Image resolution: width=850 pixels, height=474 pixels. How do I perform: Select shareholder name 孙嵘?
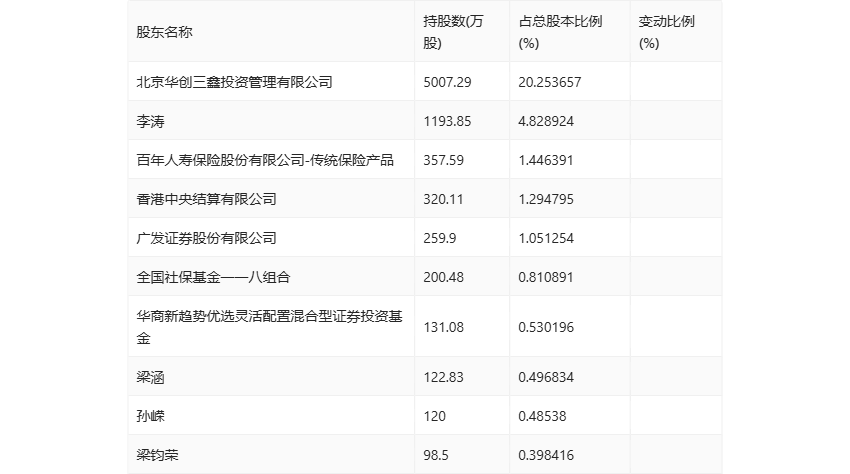150,416
